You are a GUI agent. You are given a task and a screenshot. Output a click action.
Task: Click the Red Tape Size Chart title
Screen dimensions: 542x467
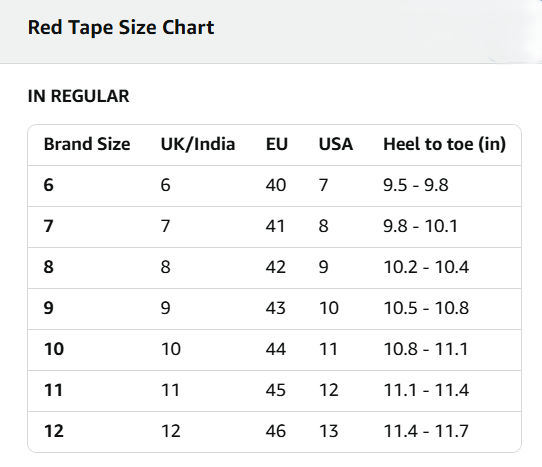click(121, 28)
